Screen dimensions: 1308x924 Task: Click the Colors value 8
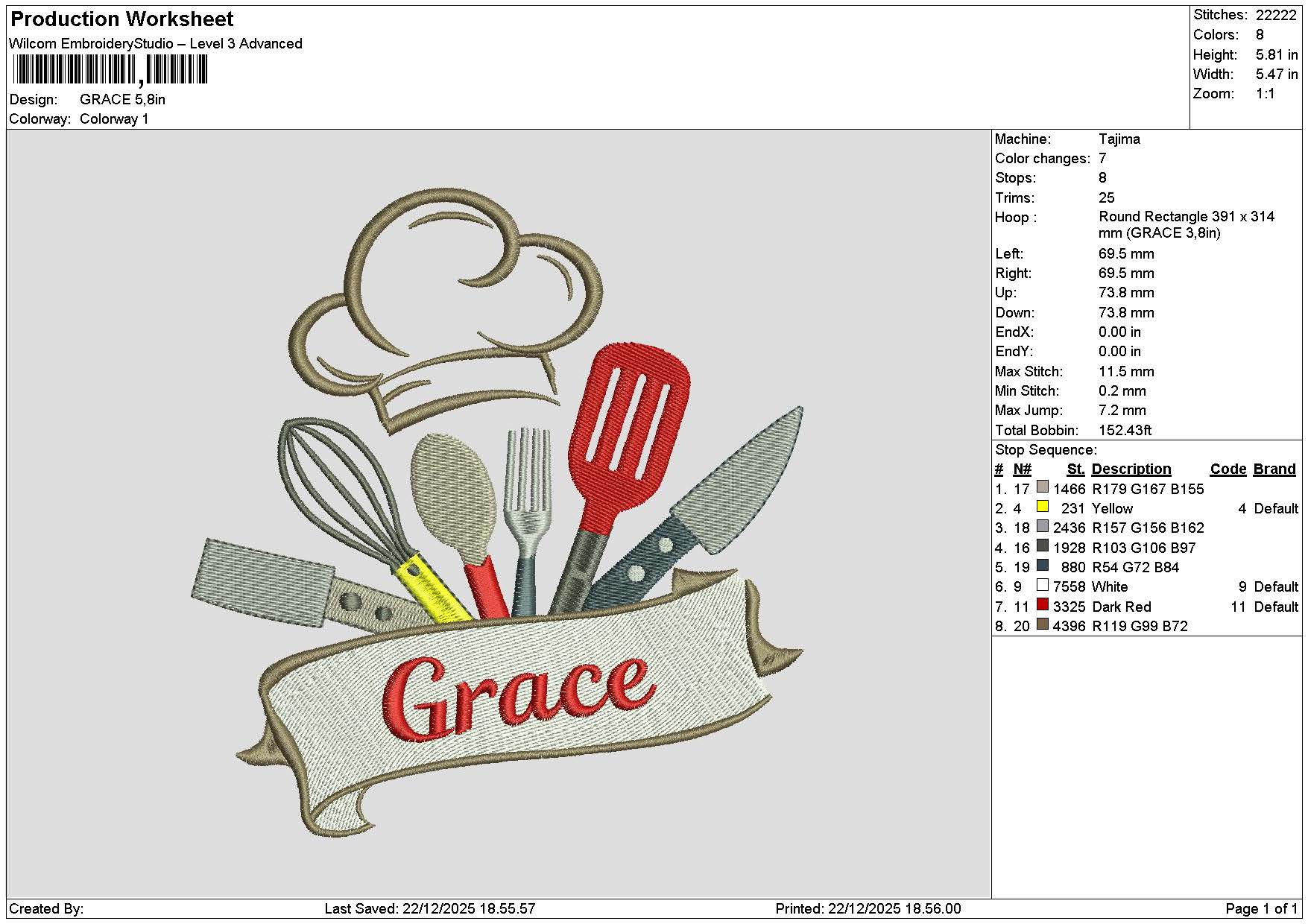1260,35
